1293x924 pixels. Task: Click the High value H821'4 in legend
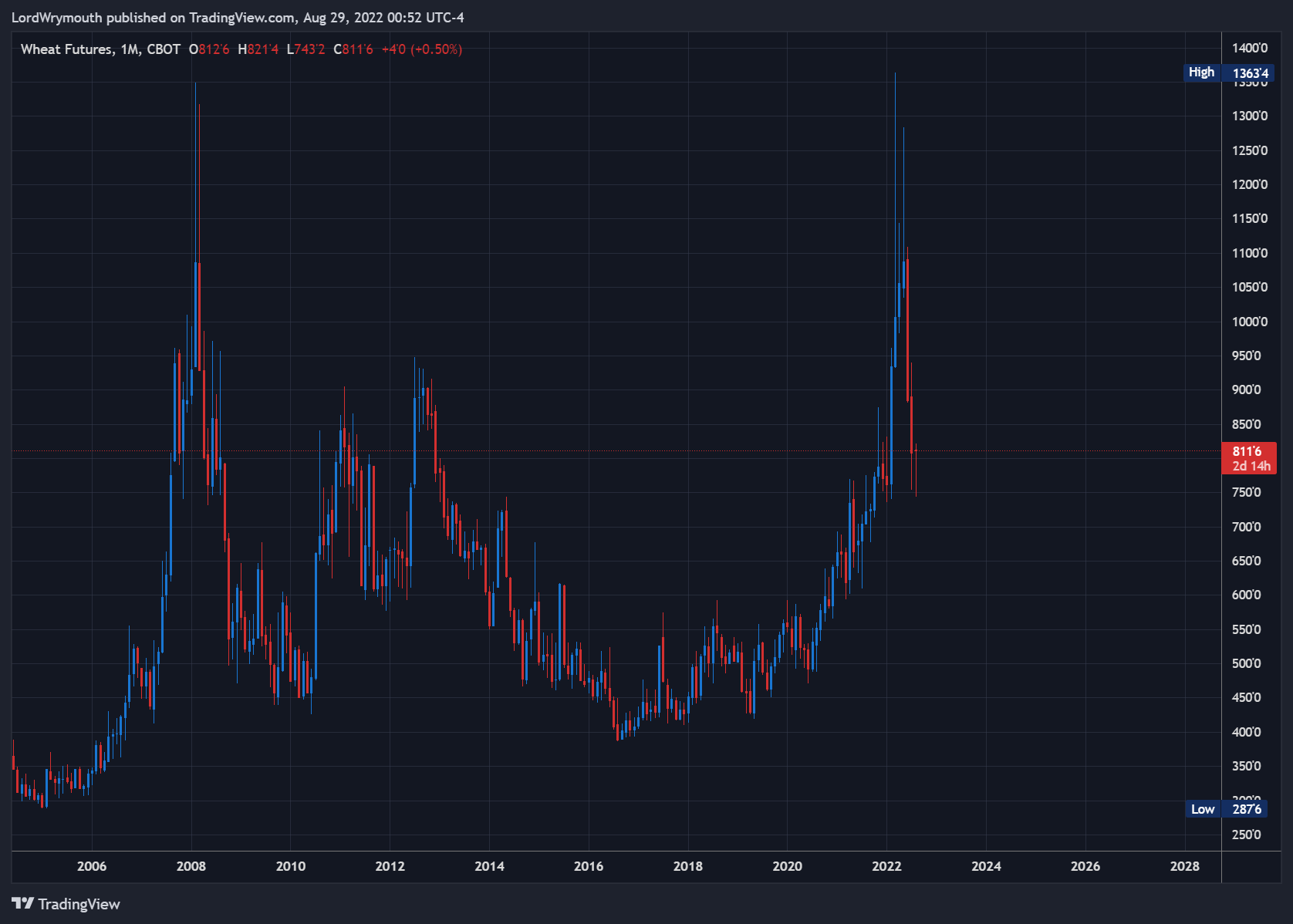point(258,49)
